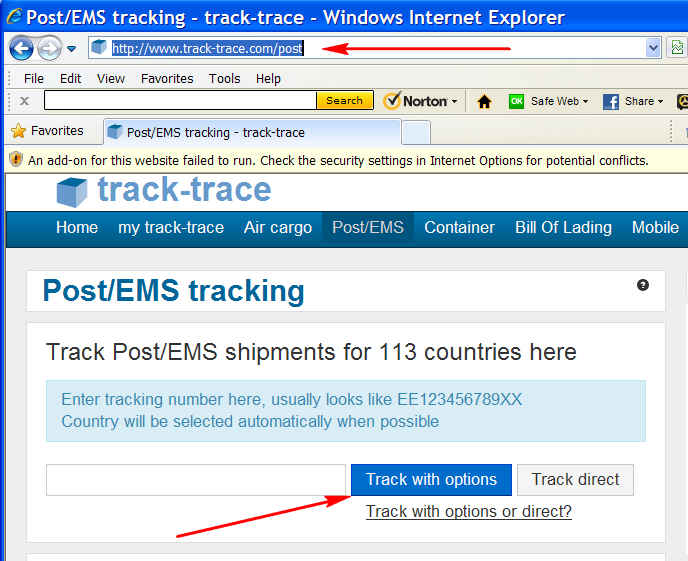The image size is (688, 561).
Task: Open the Norton logo dropdown menu
Action: coord(420,101)
